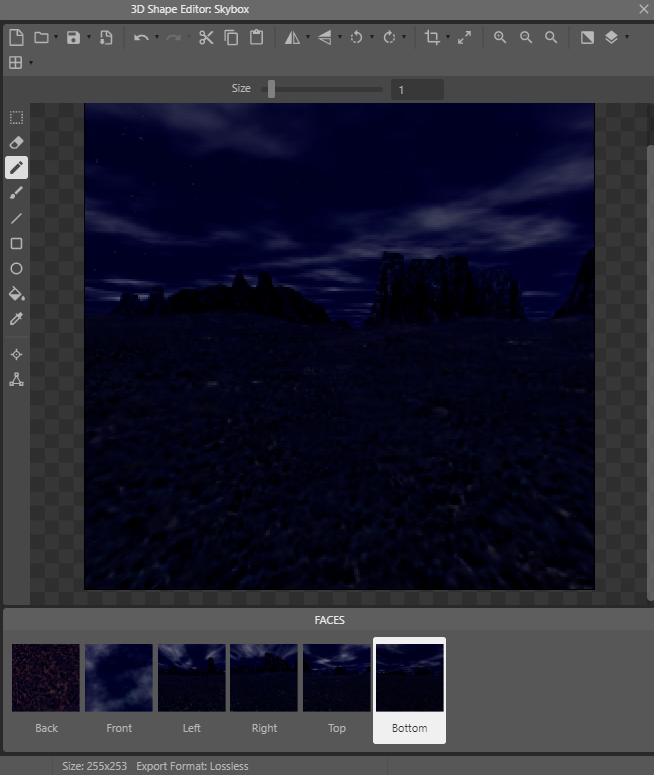Screen dimensions: 654x775
Task: Click the 'Size: 255x253' status text
Action: click(x=94, y=766)
